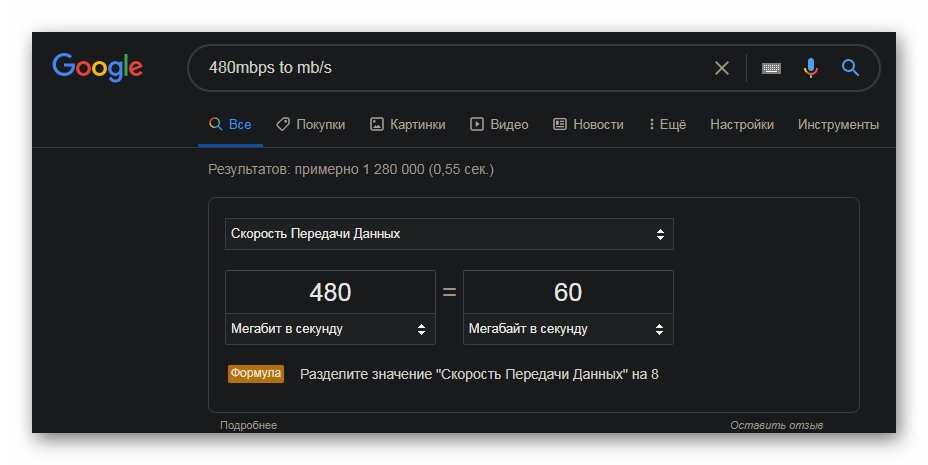This screenshot has height=465, width=928.
Task: Open the Покупки tab
Action: point(311,125)
